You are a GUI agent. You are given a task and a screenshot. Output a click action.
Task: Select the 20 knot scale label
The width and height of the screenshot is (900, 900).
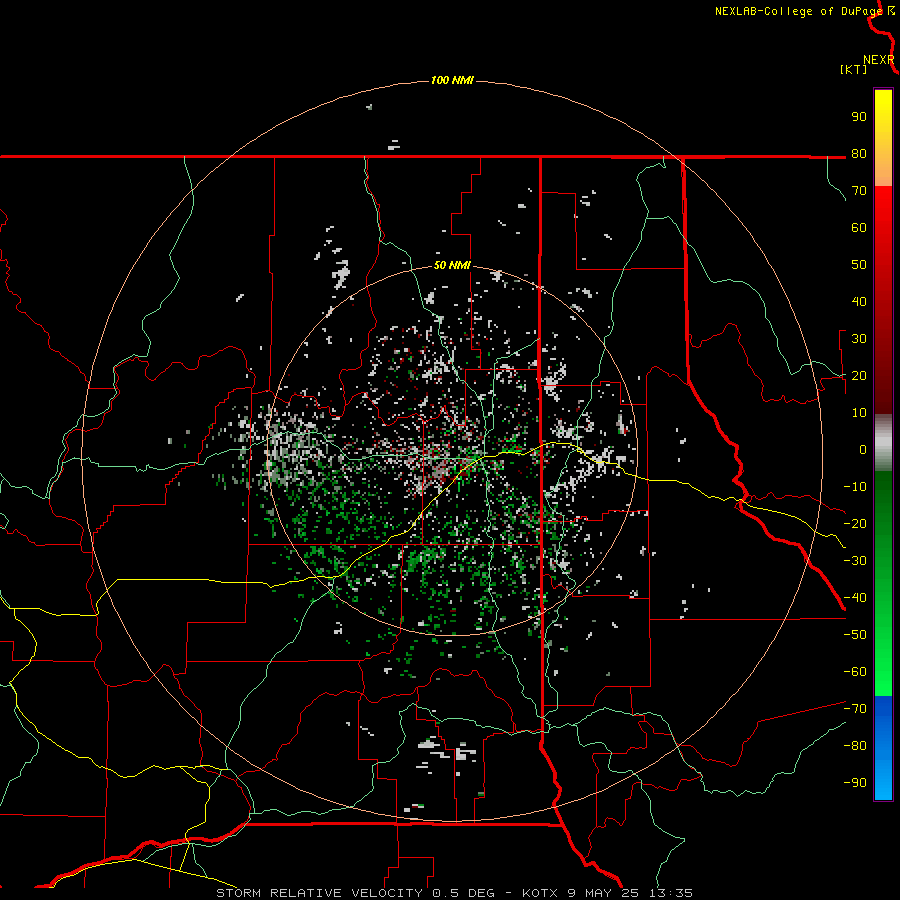tap(859, 376)
